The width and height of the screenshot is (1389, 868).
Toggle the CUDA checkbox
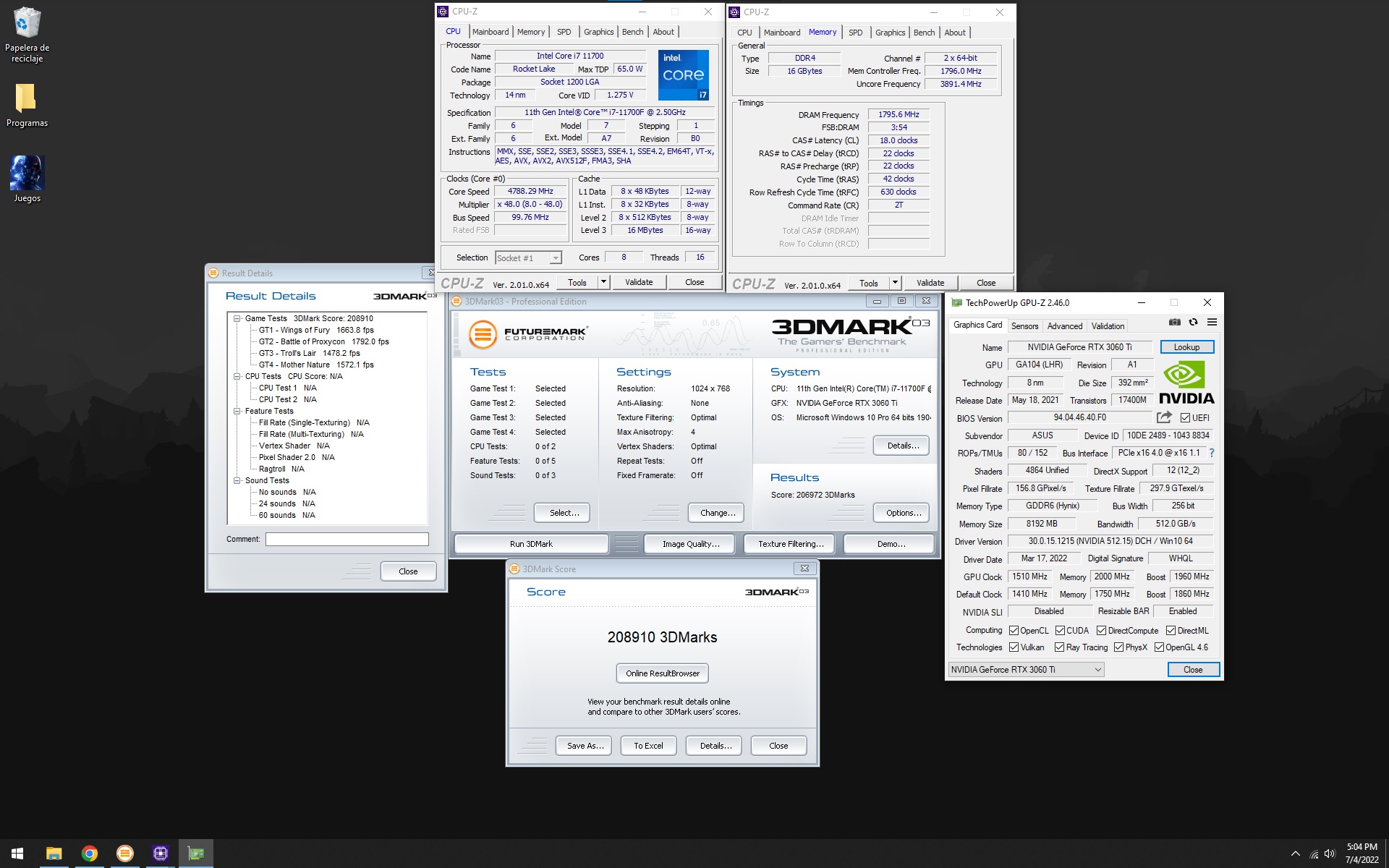pos(1060,631)
